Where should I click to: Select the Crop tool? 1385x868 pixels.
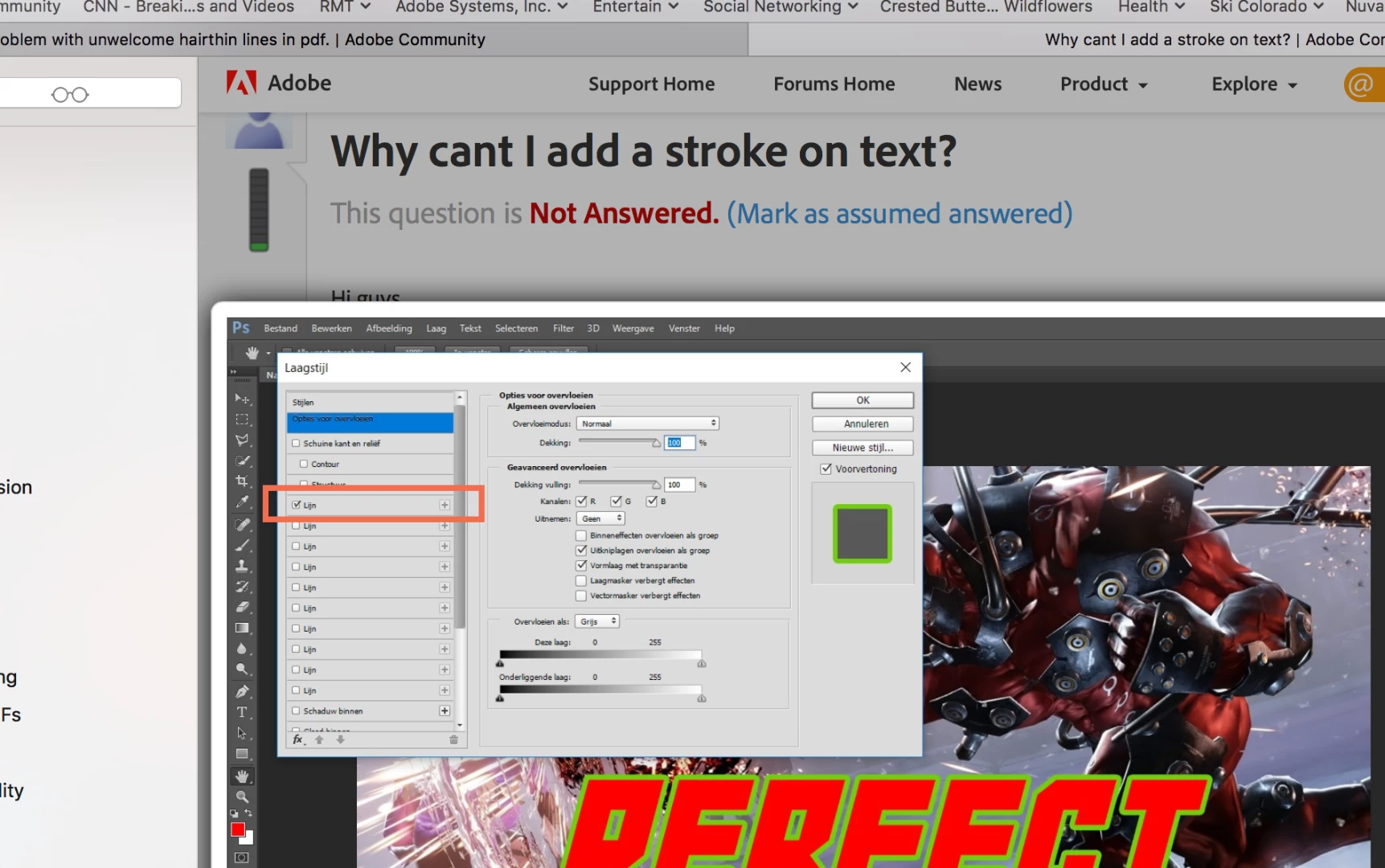coord(242,481)
